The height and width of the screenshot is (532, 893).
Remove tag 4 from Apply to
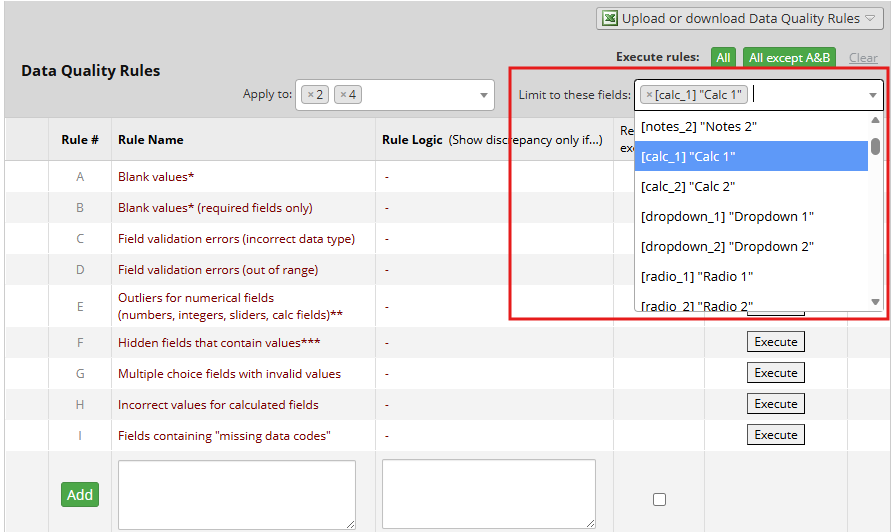343,95
